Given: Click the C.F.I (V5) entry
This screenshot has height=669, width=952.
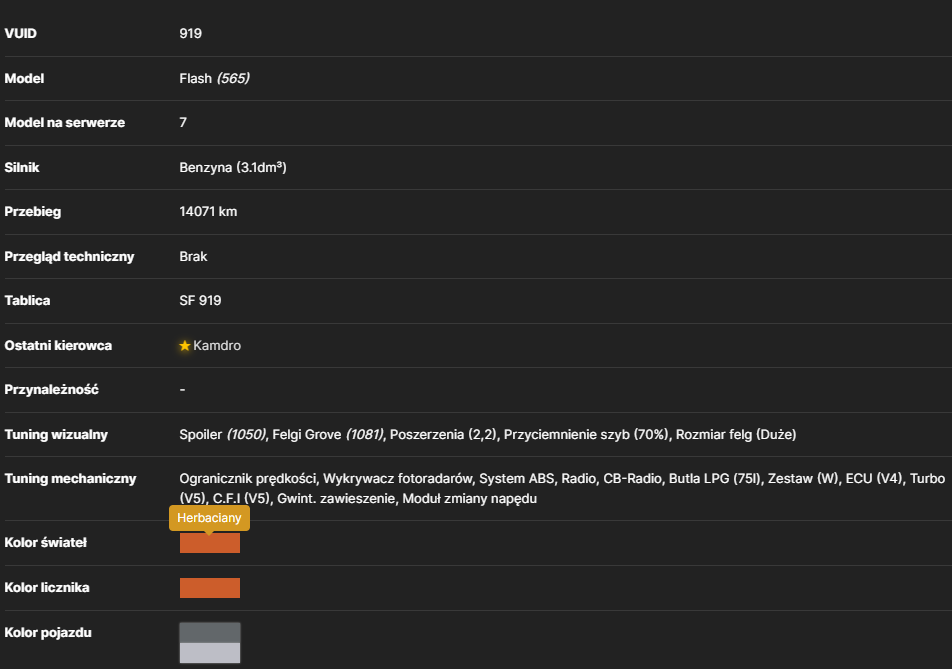Looking at the screenshot, I should click(x=241, y=499).
